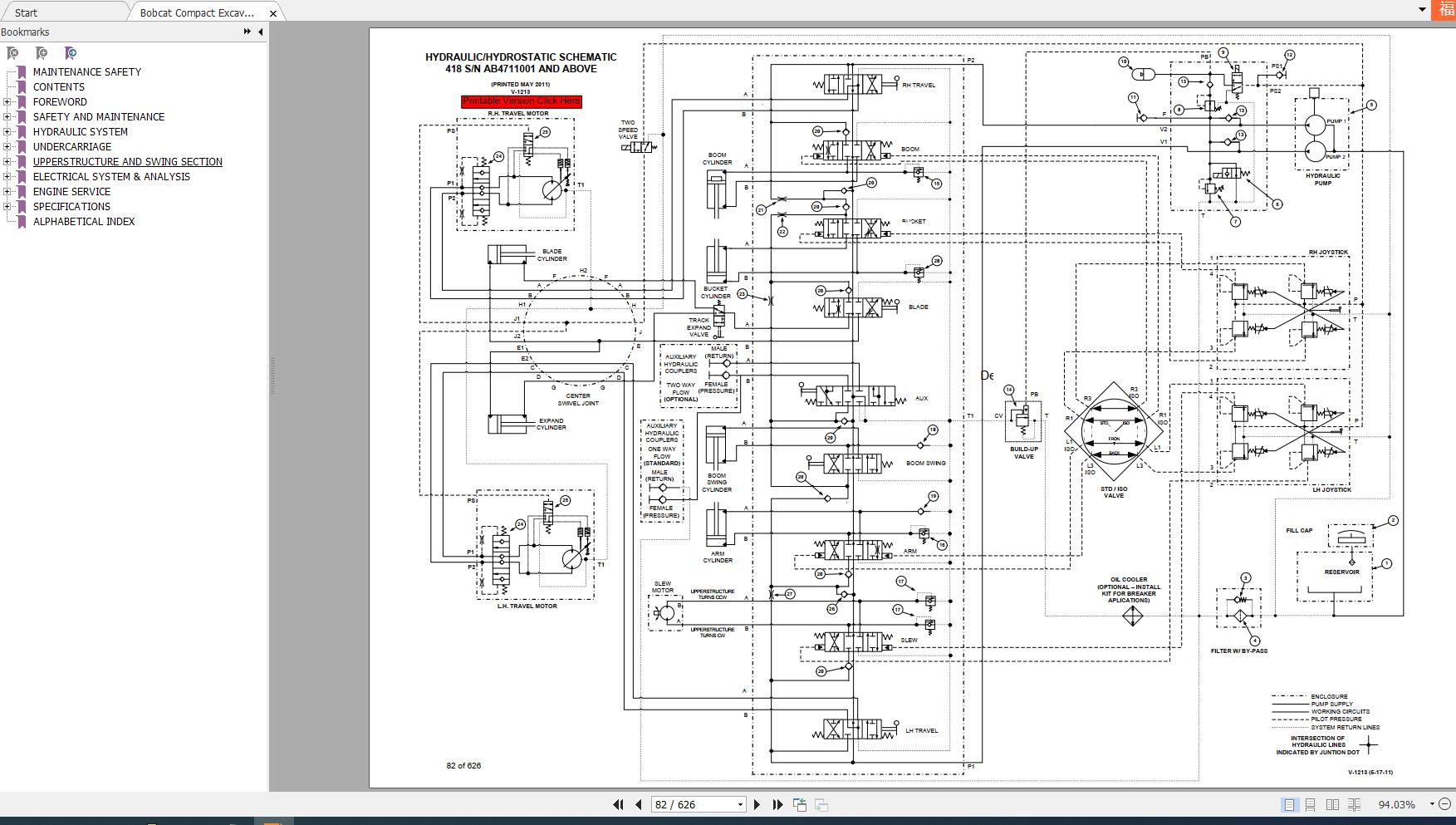Expand the FOREWORD bookmark node

[x=7, y=102]
